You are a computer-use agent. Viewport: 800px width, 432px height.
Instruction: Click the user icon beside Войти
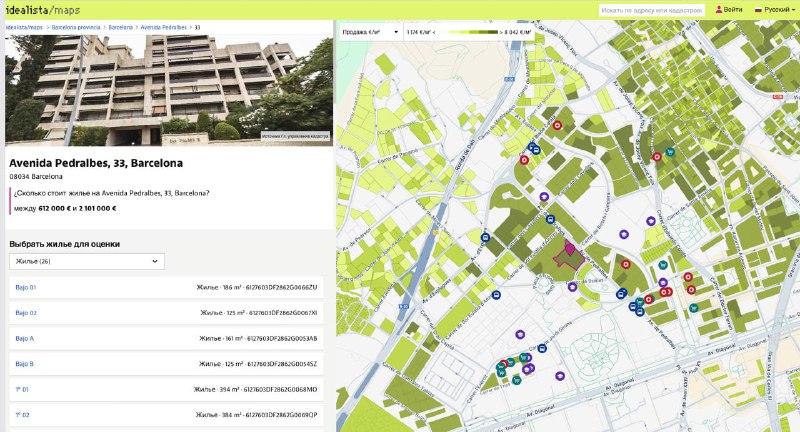coord(716,9)
